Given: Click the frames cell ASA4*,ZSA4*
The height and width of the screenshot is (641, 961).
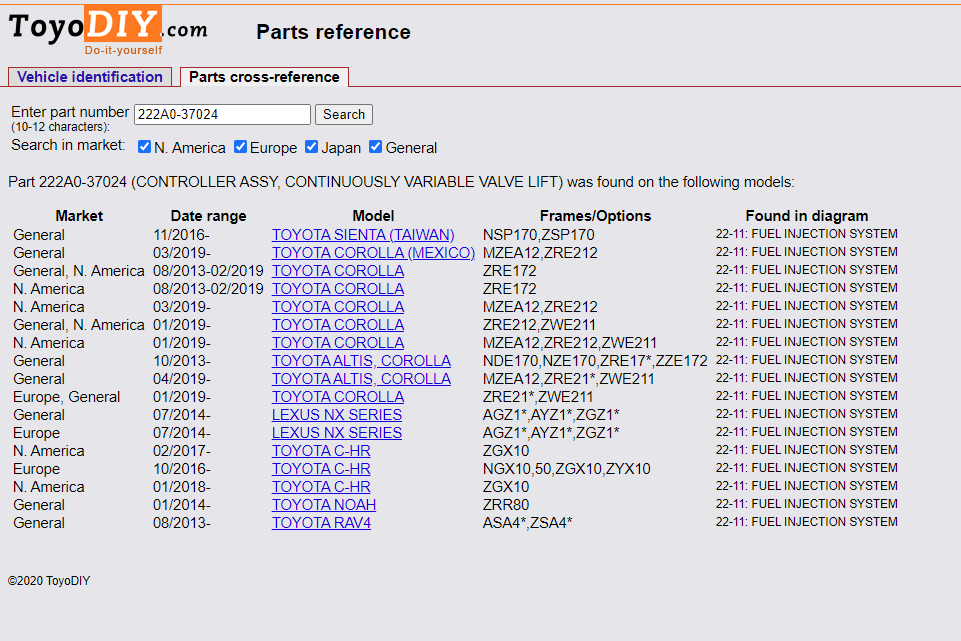Looking at the screenshot, I should [528, 523].
